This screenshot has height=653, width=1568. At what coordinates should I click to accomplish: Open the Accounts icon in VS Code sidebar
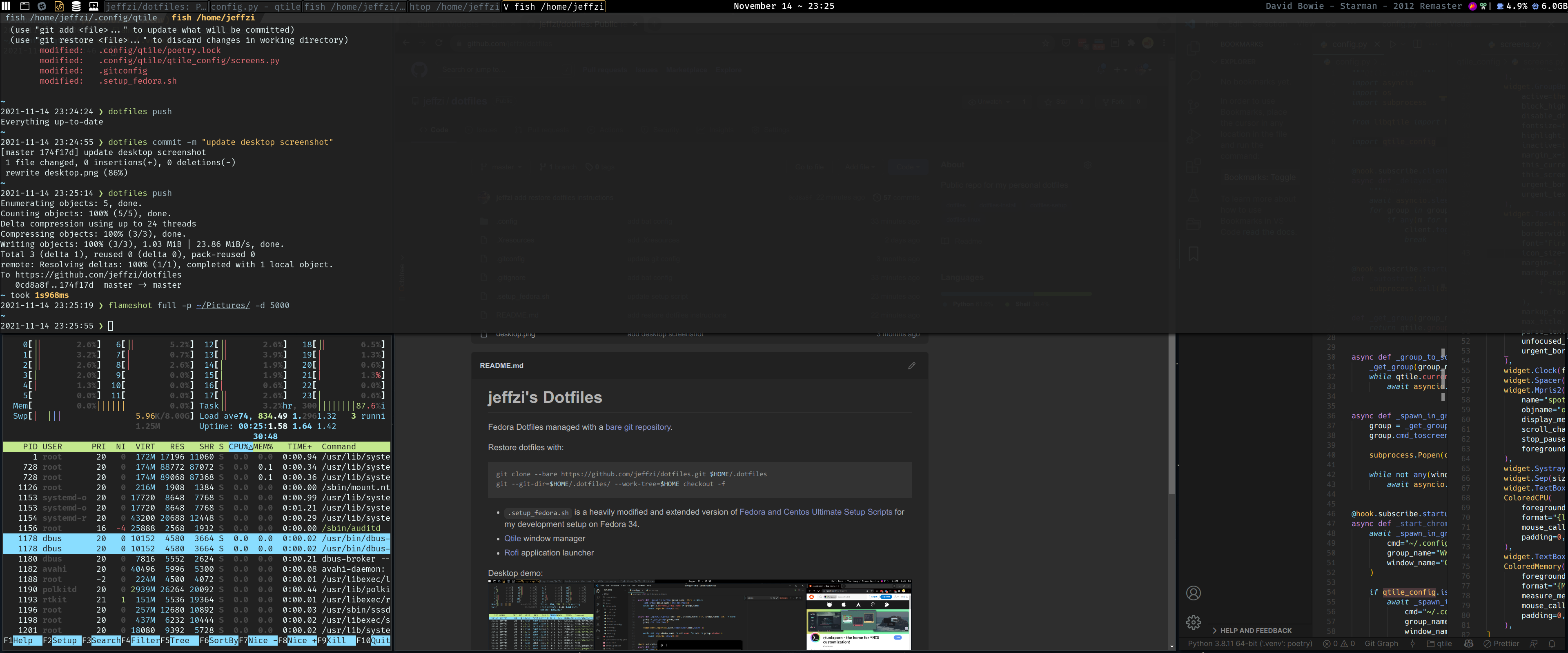click(1193, 593)
